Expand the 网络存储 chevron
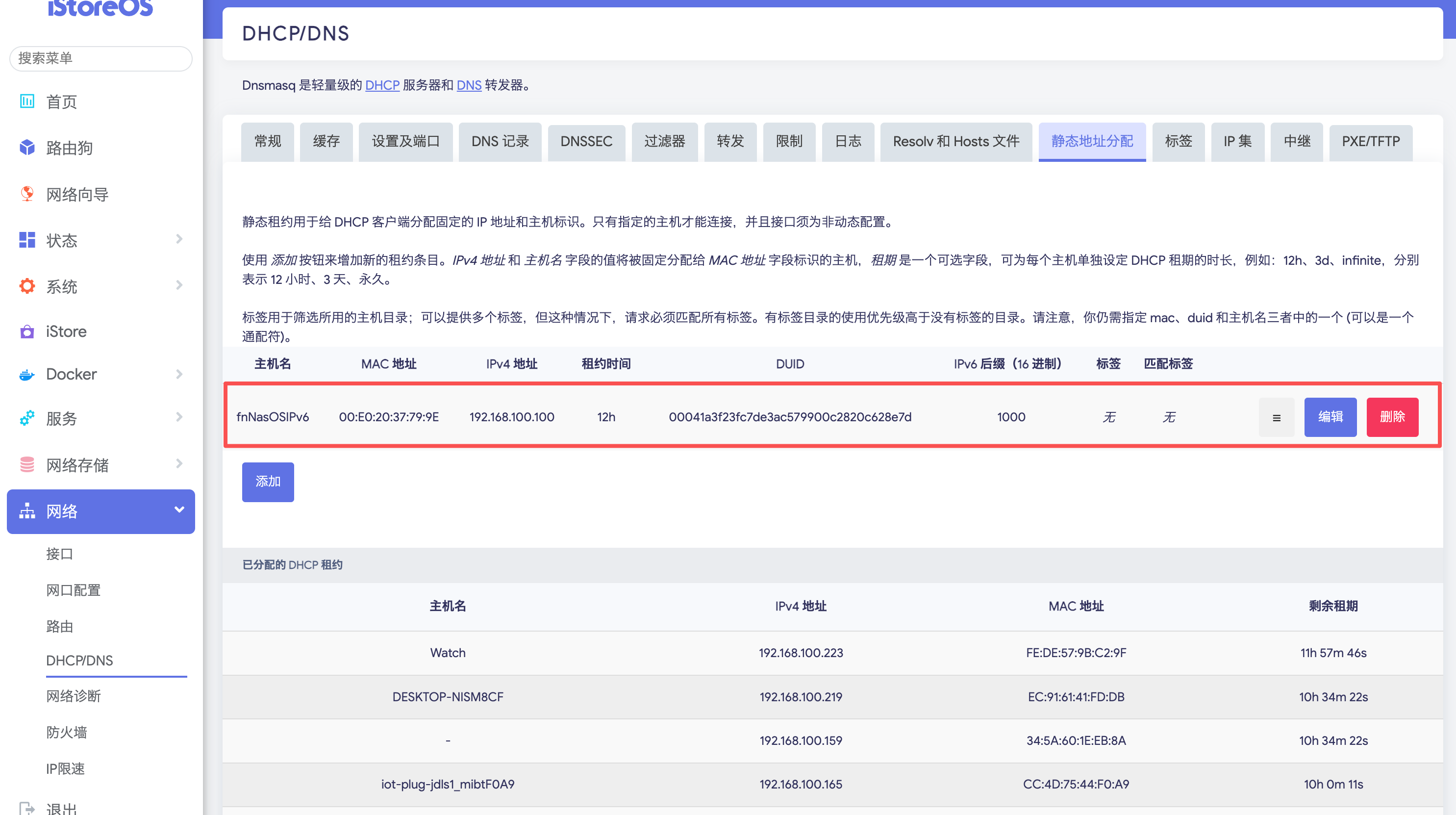The height and width of the screenshot is (815, 1456). [179, 464]
